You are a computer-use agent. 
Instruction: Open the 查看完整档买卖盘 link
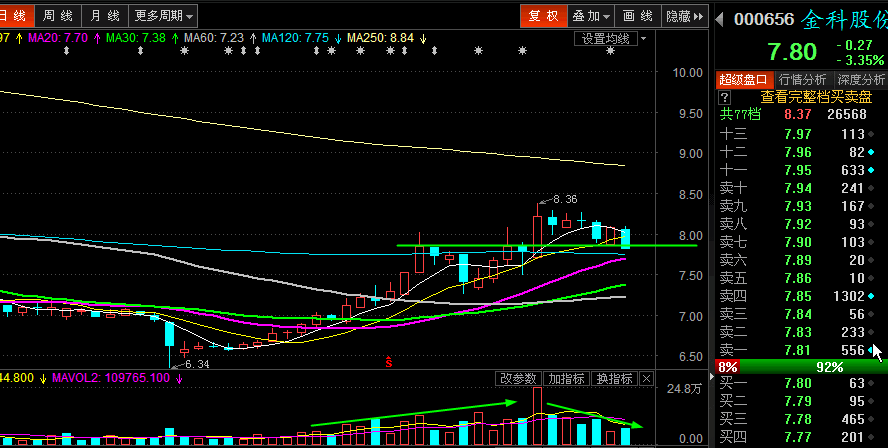pyautogui.click(x=816, y=97)
